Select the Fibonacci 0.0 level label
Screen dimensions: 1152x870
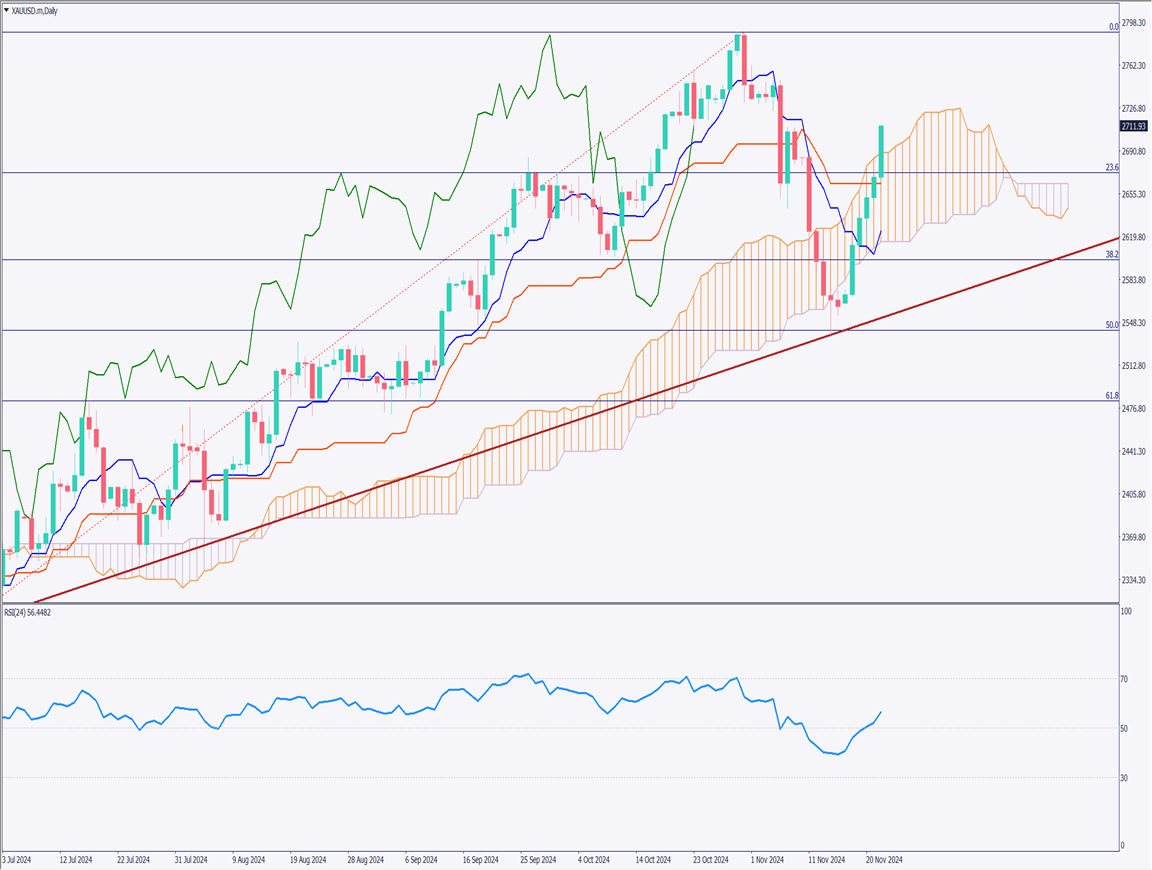[1113, 27]
